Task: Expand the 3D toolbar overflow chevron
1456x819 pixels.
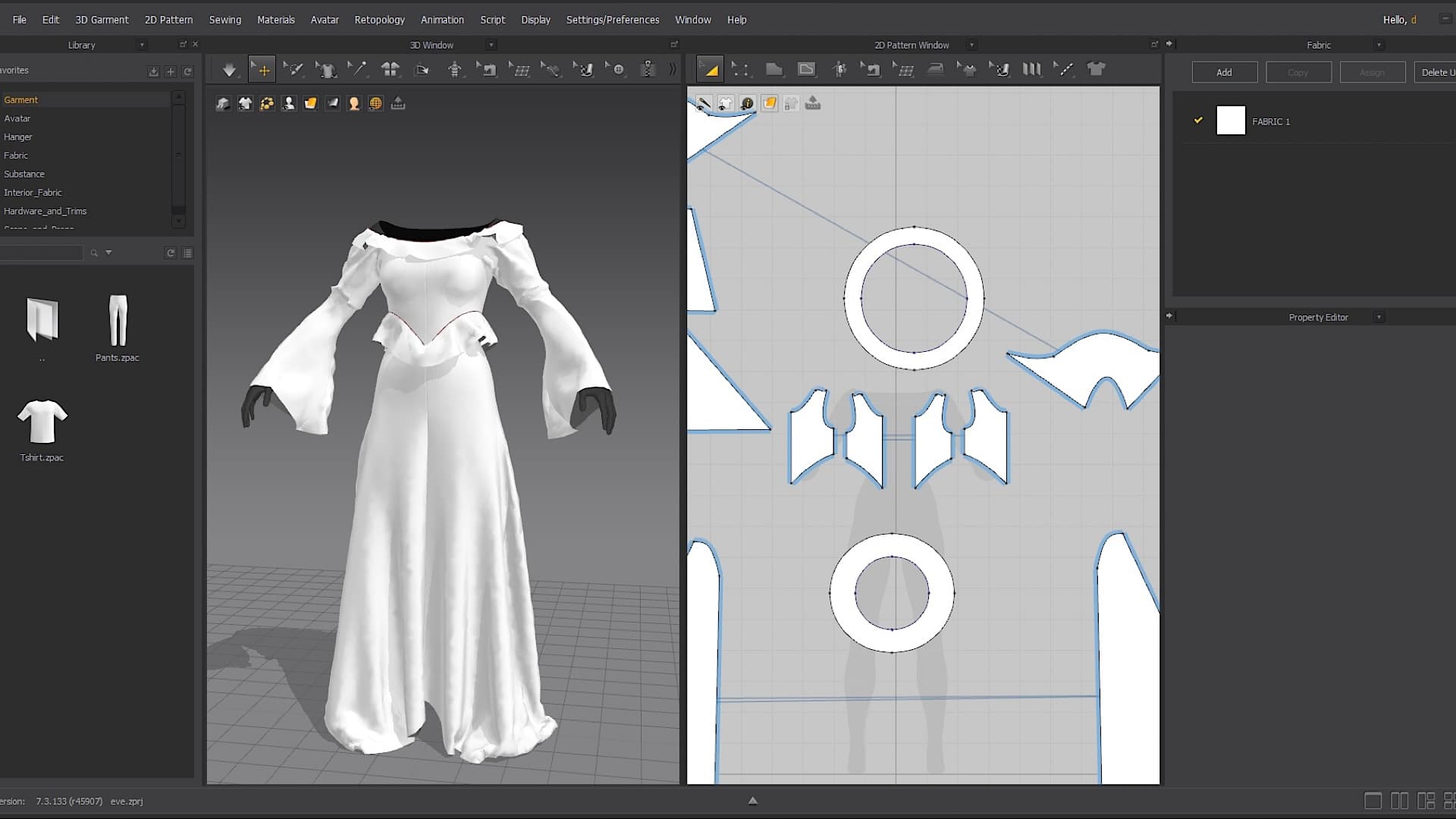Action: 672,70
